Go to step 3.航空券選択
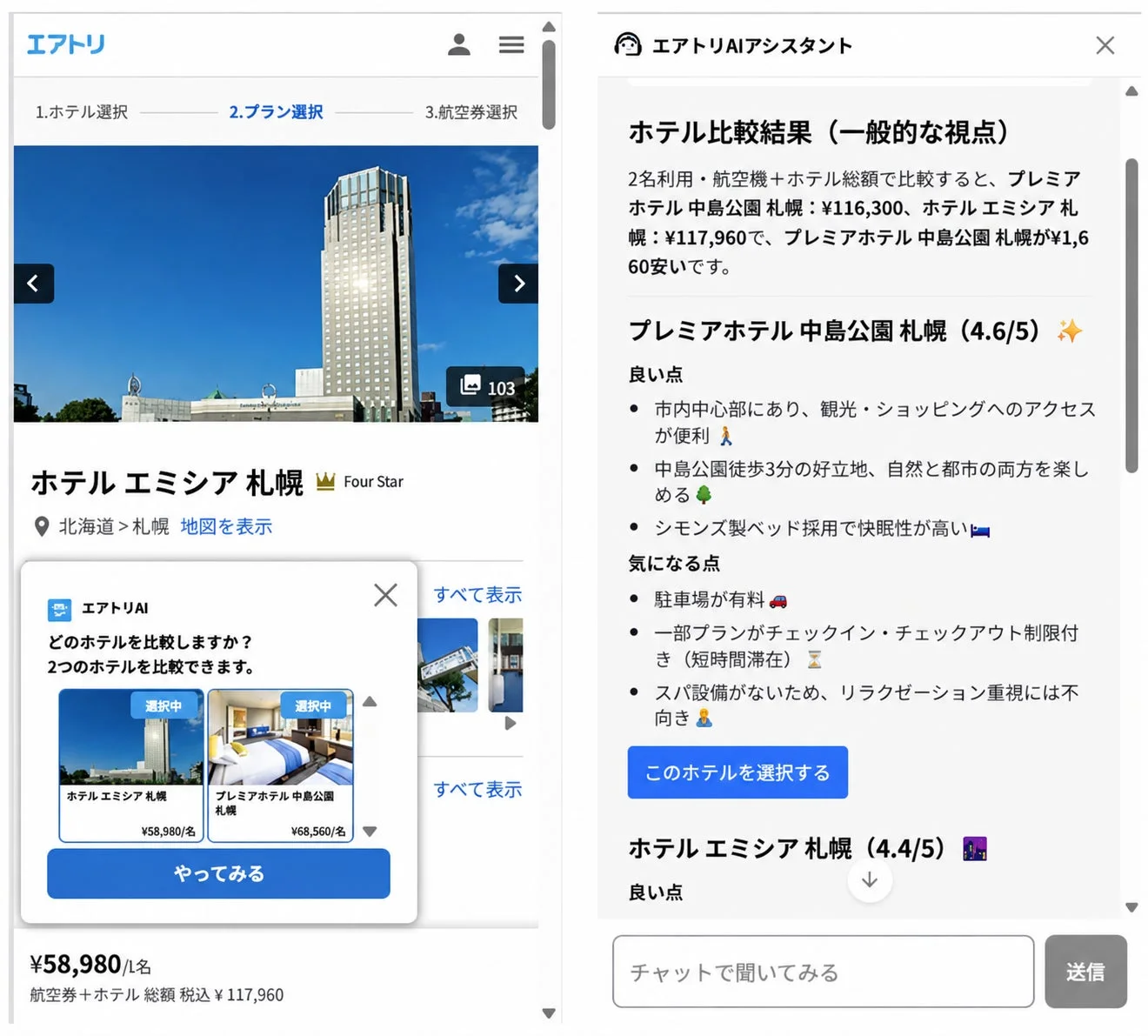1148x1036 pixels. tap(471, 112)
